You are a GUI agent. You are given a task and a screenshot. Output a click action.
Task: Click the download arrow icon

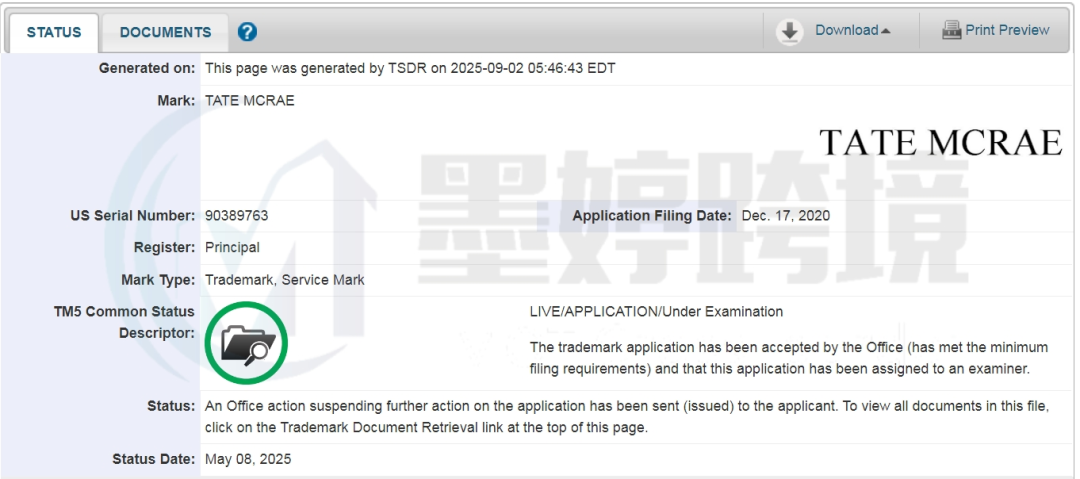790,32
